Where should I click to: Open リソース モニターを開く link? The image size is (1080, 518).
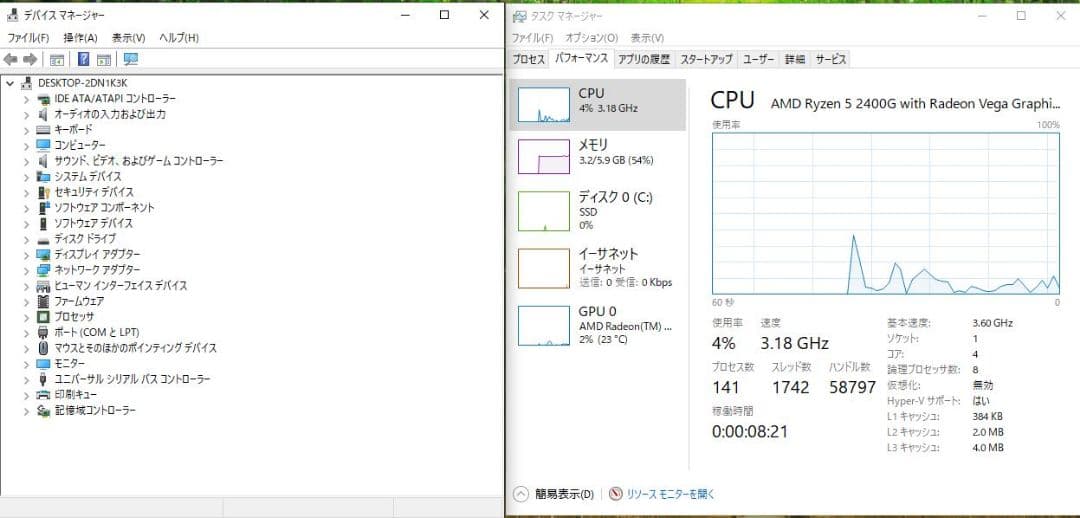671,494
